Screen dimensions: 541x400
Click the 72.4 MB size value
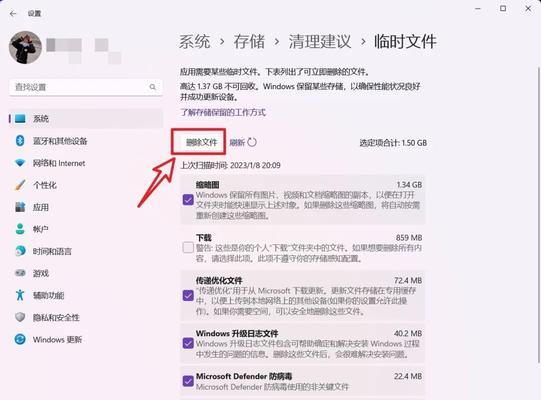[408, 280]
